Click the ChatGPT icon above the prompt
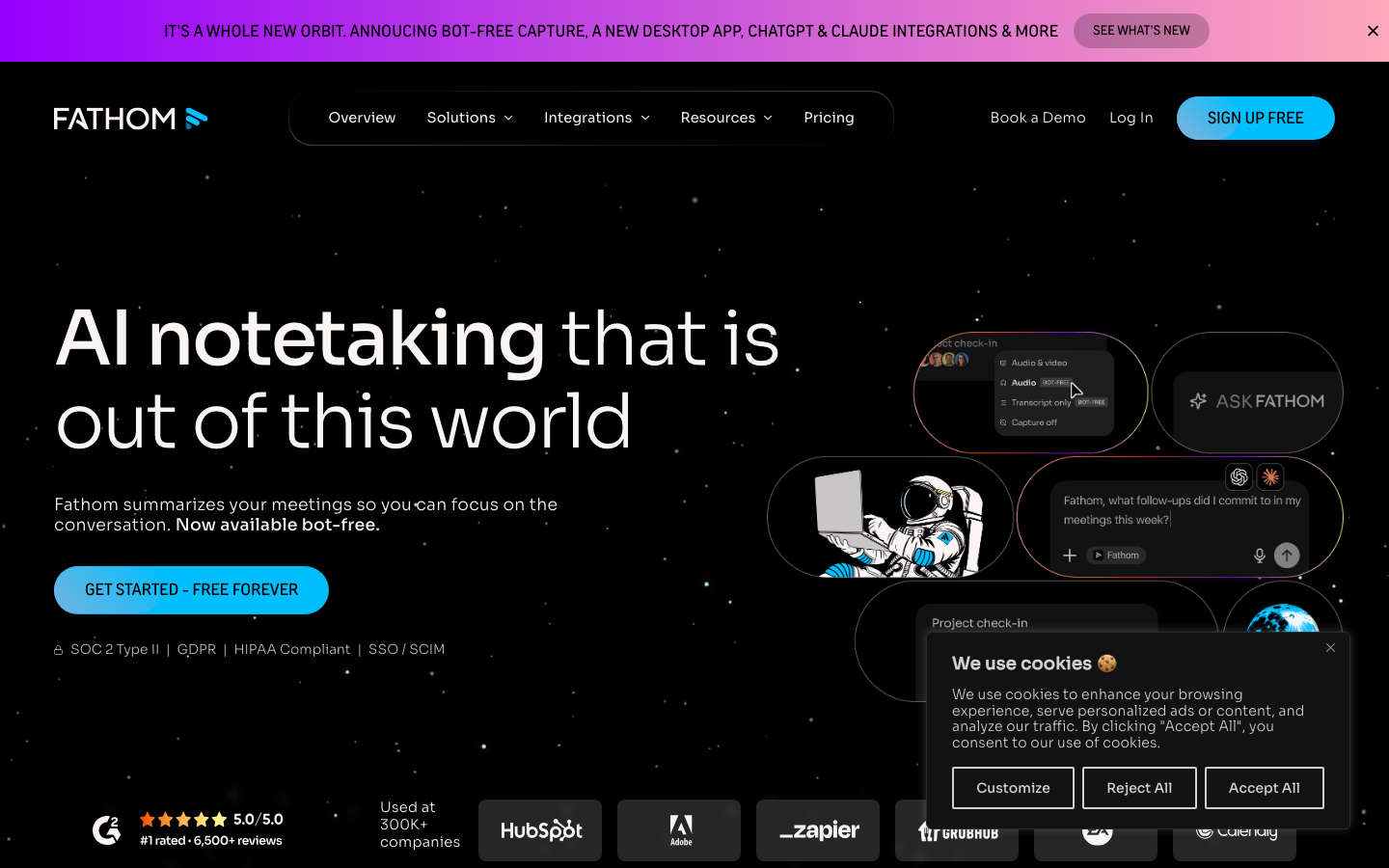 (1239, 476)
